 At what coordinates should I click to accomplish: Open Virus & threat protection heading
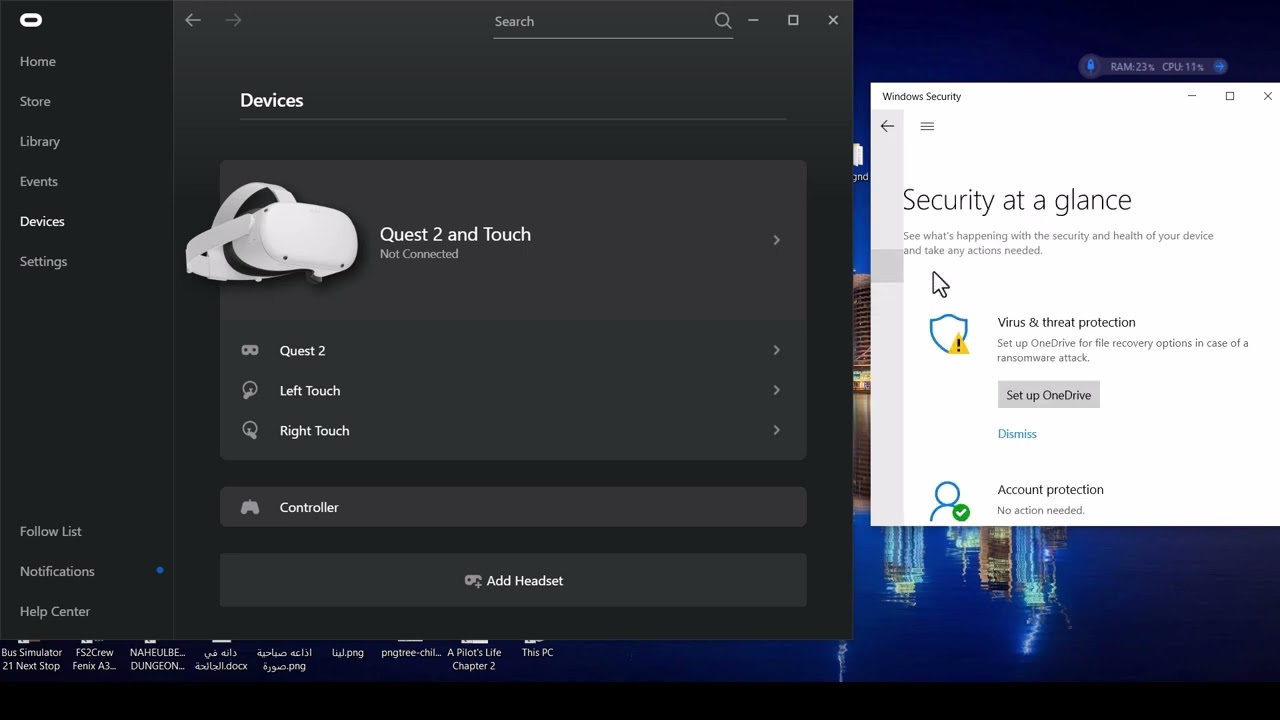coord(1066,322)
